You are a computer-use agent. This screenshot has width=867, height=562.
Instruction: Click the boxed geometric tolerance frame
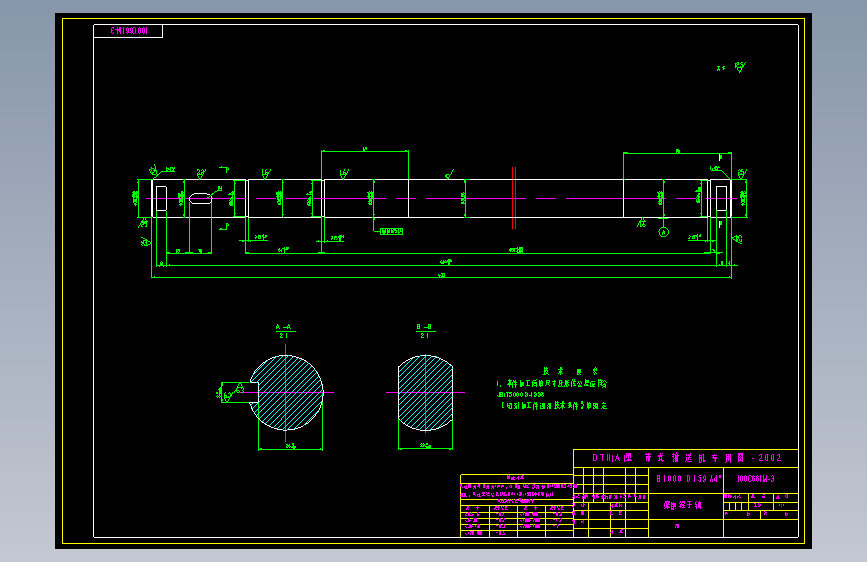[x=391, y=231]
